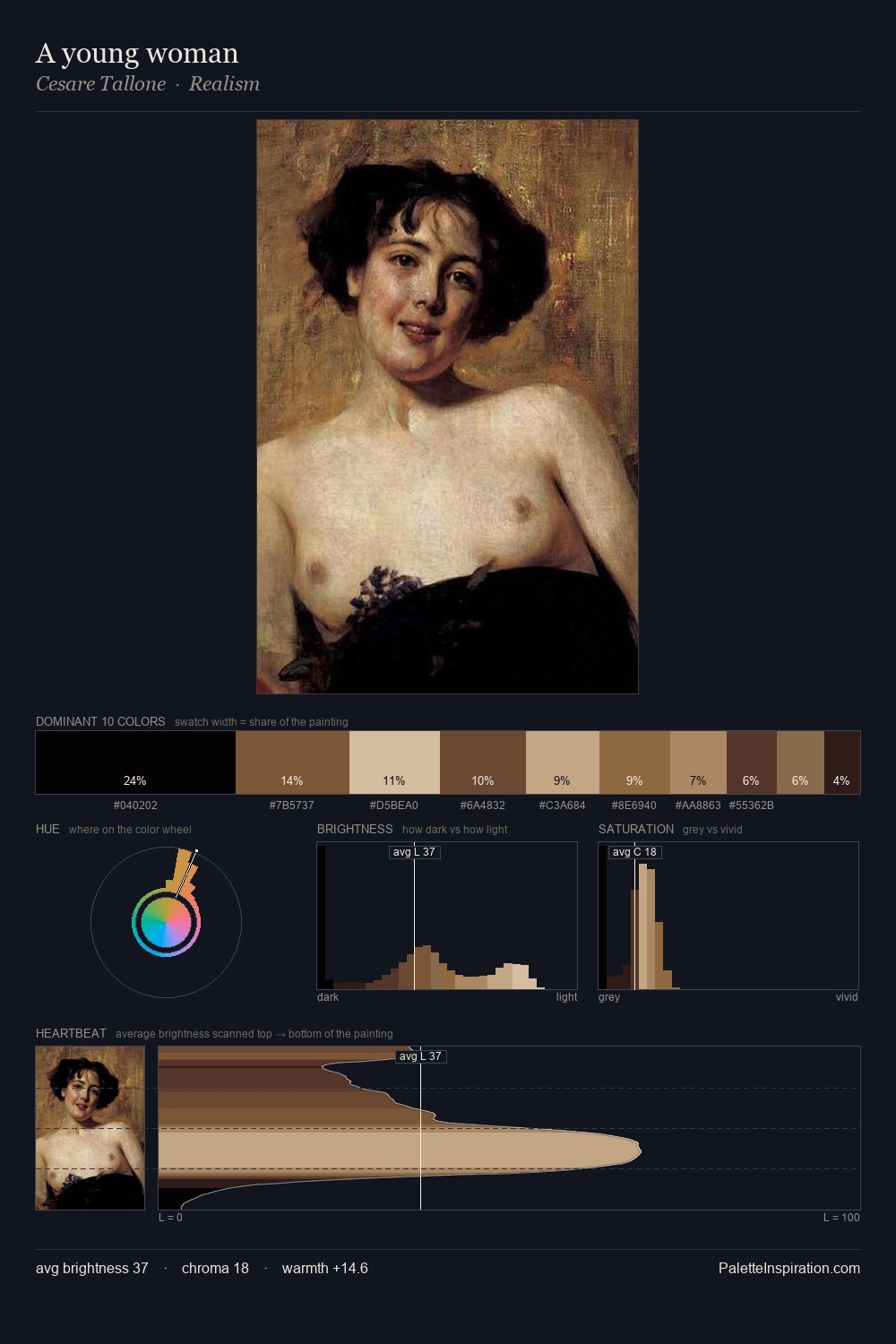Click the #8E6940 hex code label
Viewport: 896px width, 1344px height.
(x=634, y=806)
